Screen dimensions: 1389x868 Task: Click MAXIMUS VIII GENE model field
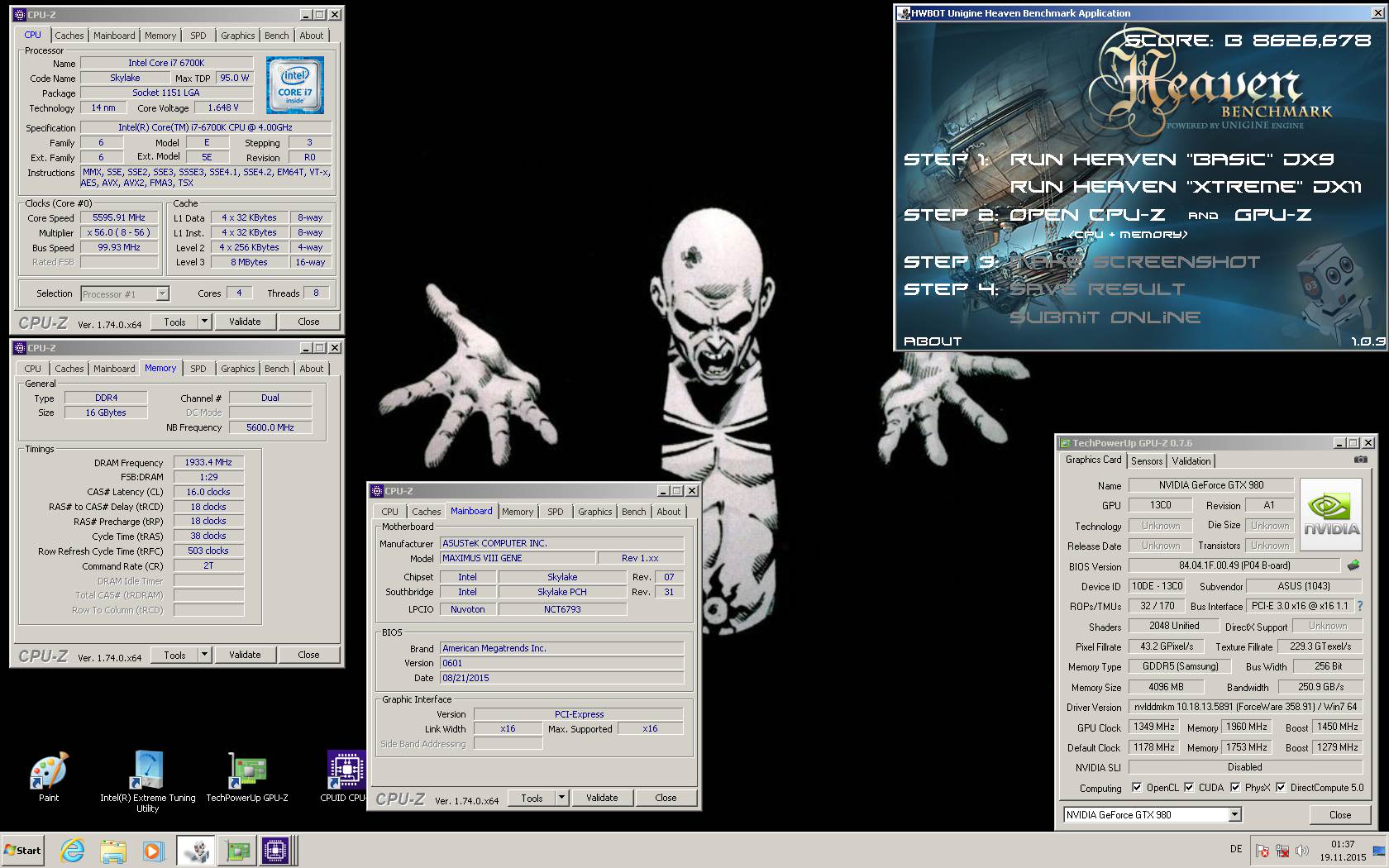click(x=518, y=558)
